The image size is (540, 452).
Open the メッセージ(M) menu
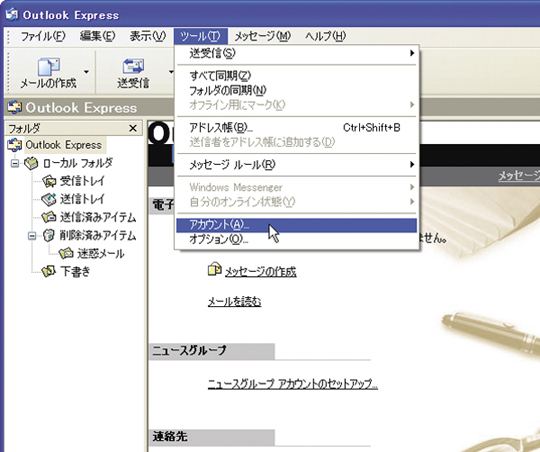point(262,36)
